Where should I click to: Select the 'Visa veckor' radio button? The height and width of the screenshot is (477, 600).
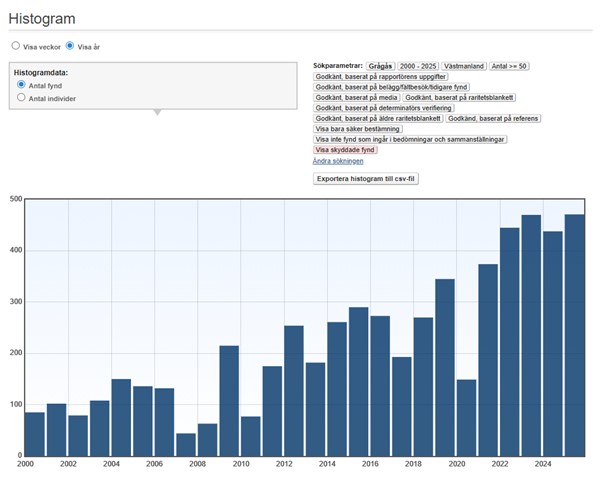(x=15, y=46)
